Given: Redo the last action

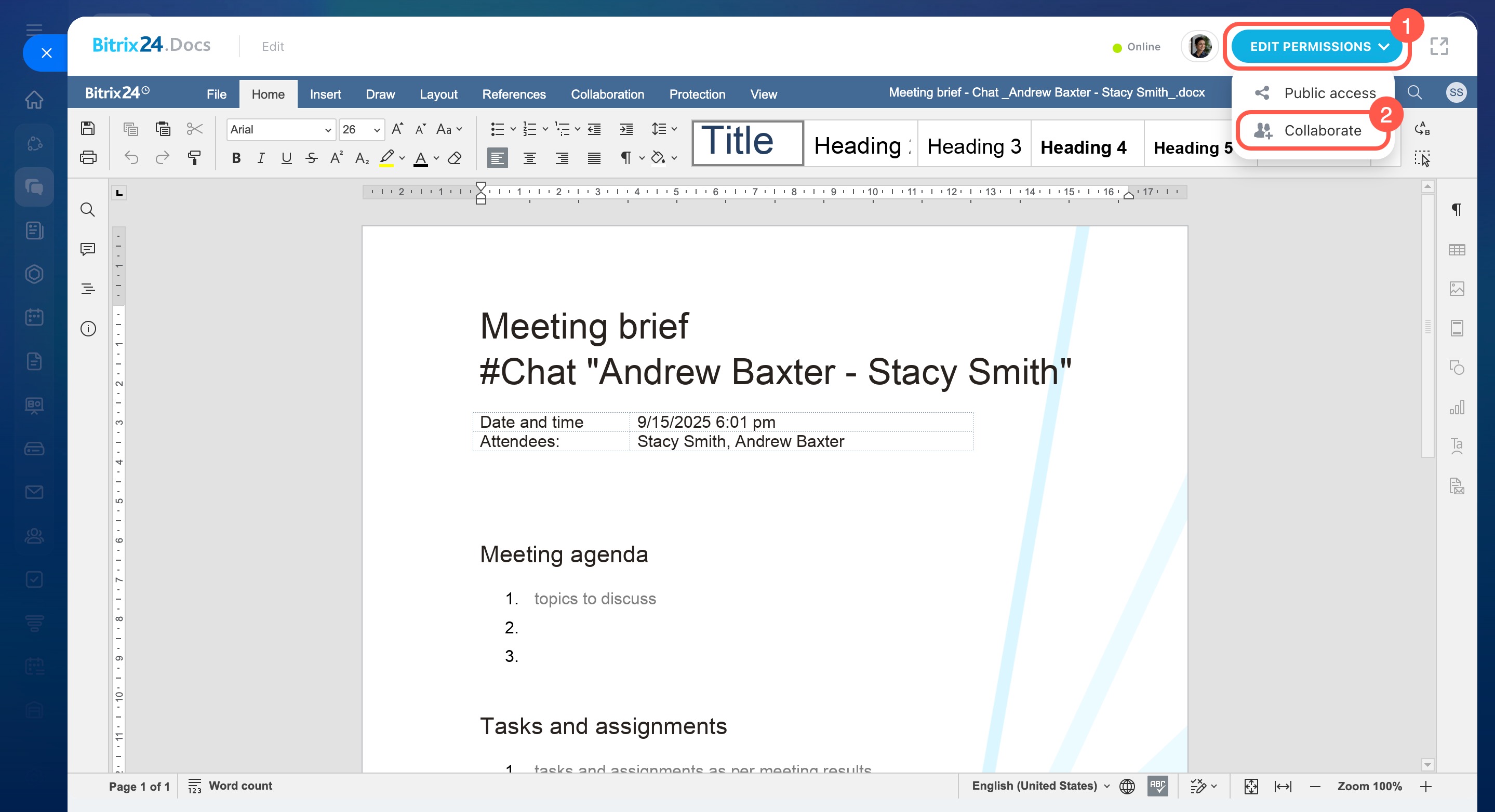Looking at the screenshot, I should [x=163, y=157].
